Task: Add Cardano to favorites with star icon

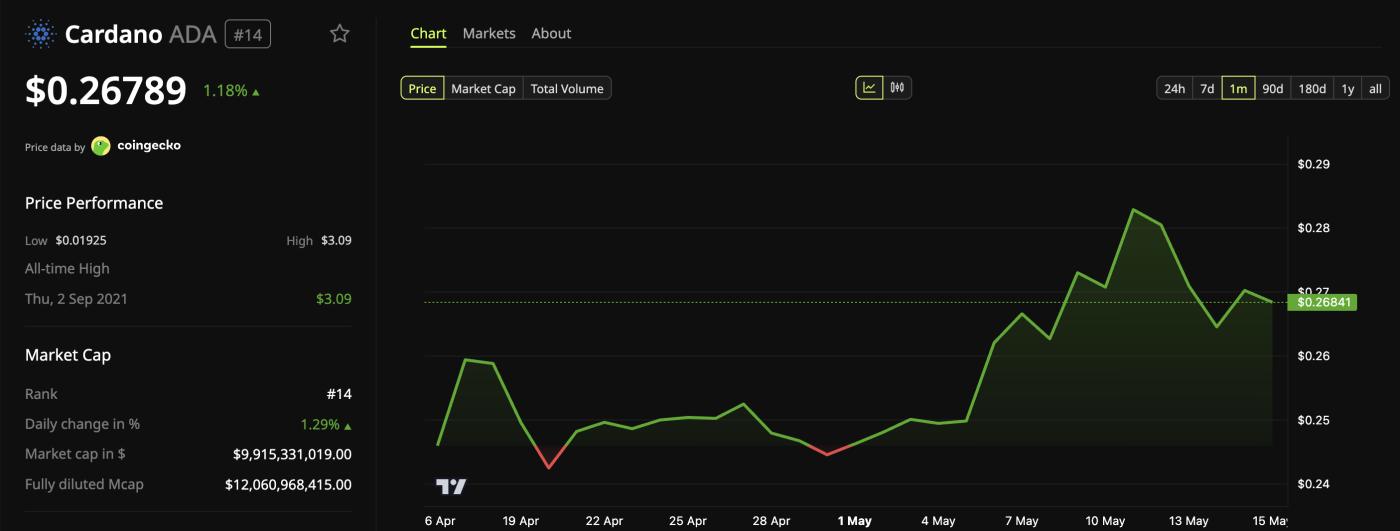Action: (340, 34)
